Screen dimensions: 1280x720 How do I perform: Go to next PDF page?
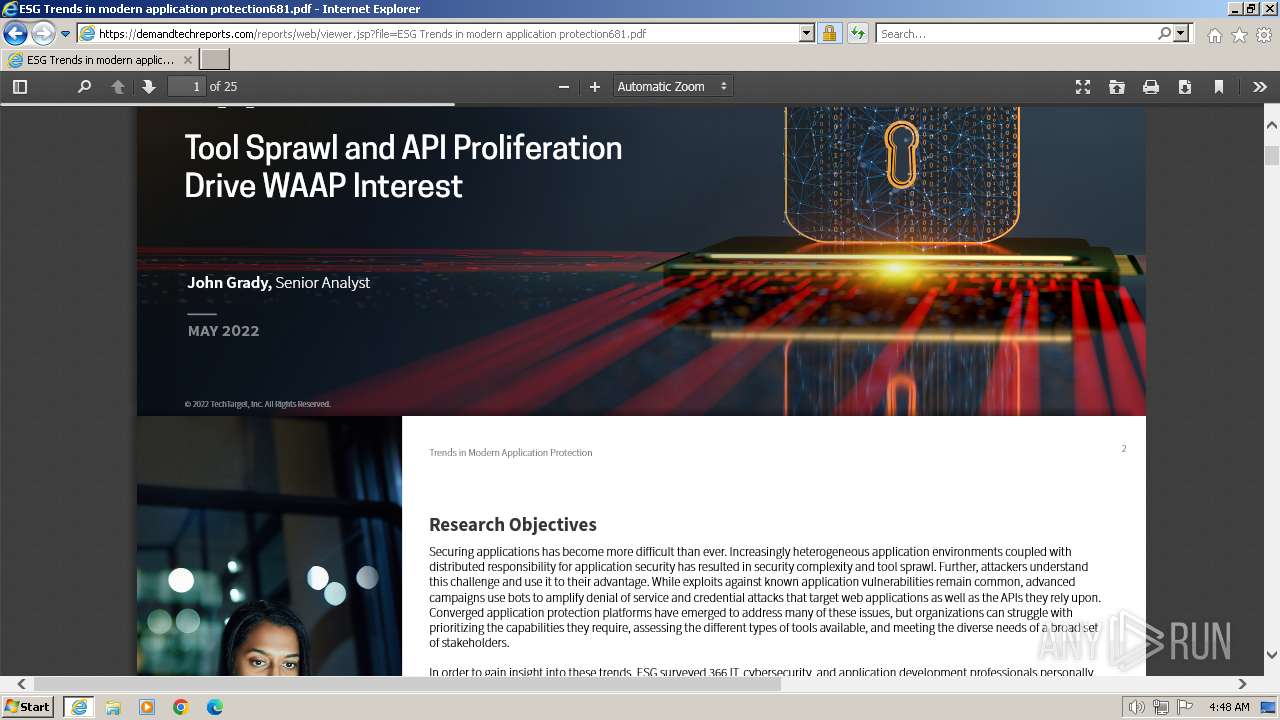149,87
